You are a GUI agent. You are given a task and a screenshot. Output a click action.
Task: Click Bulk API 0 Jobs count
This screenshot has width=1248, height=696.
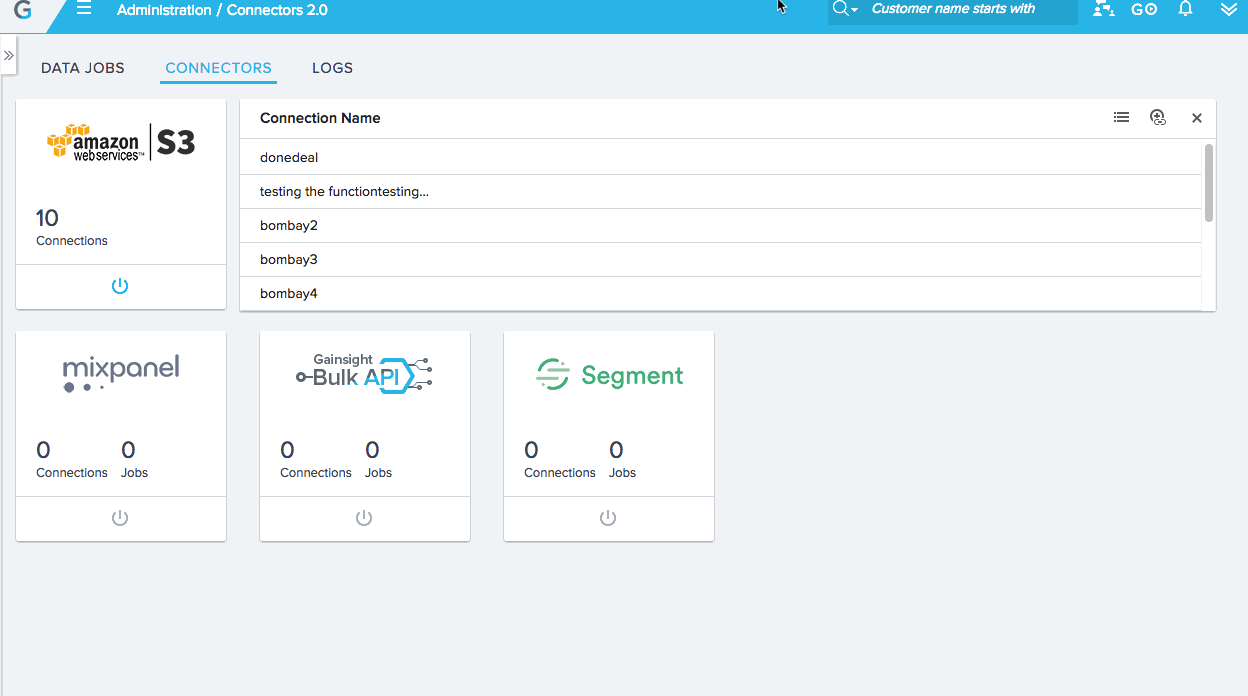tap(378, 459)
